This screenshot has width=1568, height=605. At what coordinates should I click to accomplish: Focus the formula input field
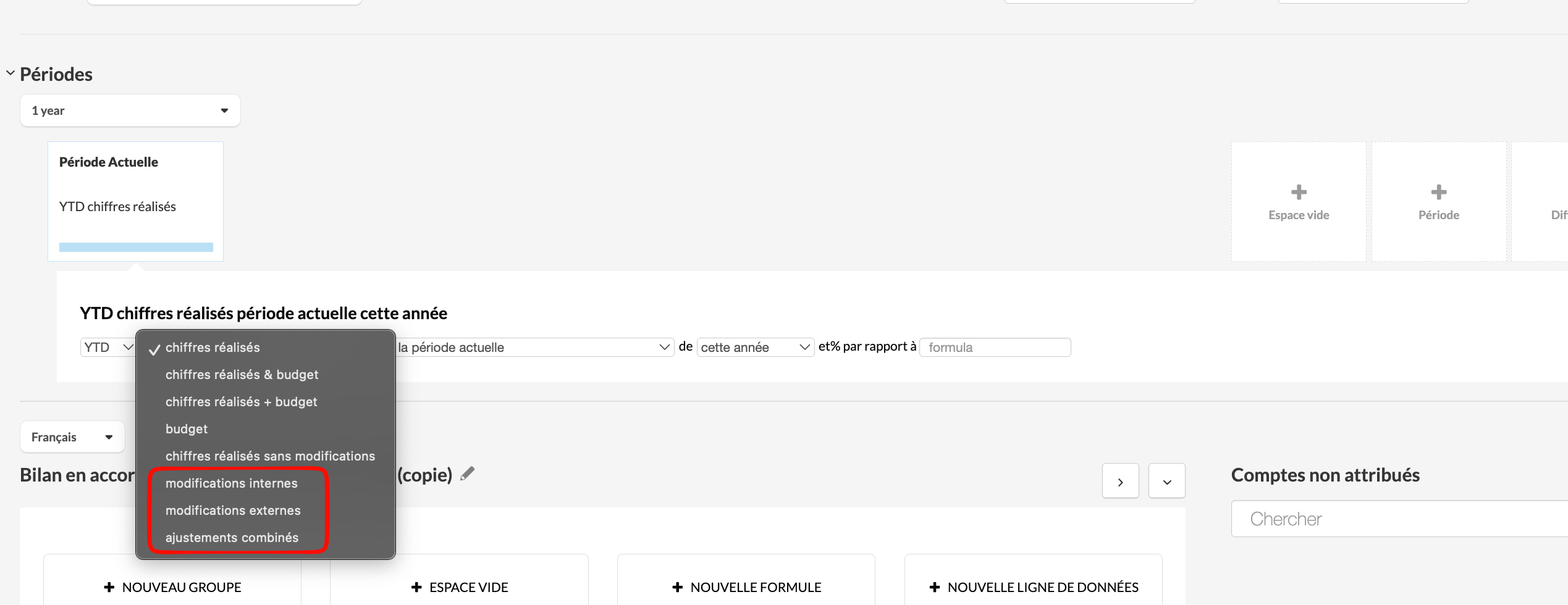click(x=995, y=347)
